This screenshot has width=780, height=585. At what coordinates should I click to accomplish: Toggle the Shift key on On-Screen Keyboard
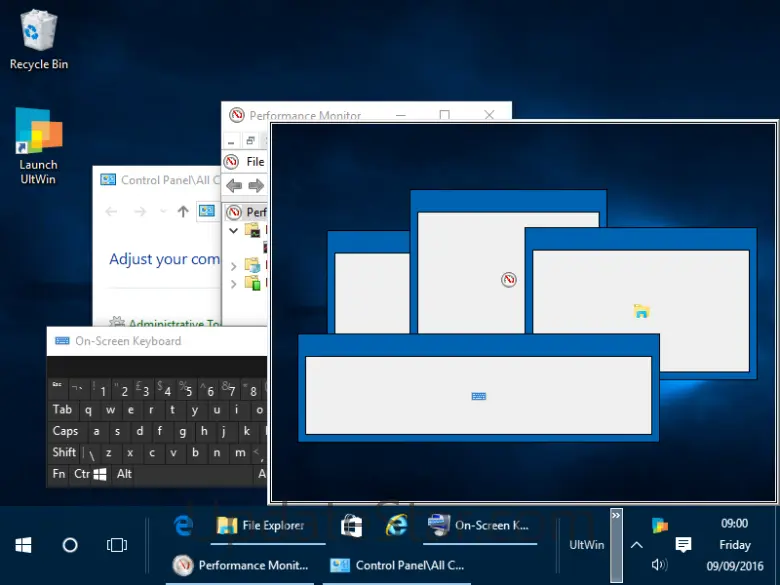[65, 452]
